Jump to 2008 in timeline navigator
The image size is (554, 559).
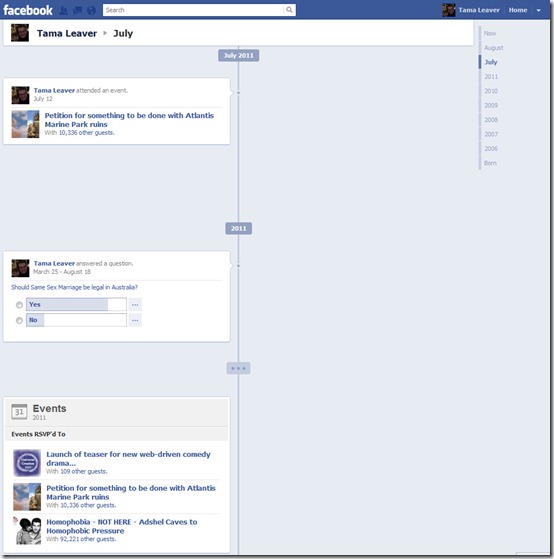[x=491, y=120]
